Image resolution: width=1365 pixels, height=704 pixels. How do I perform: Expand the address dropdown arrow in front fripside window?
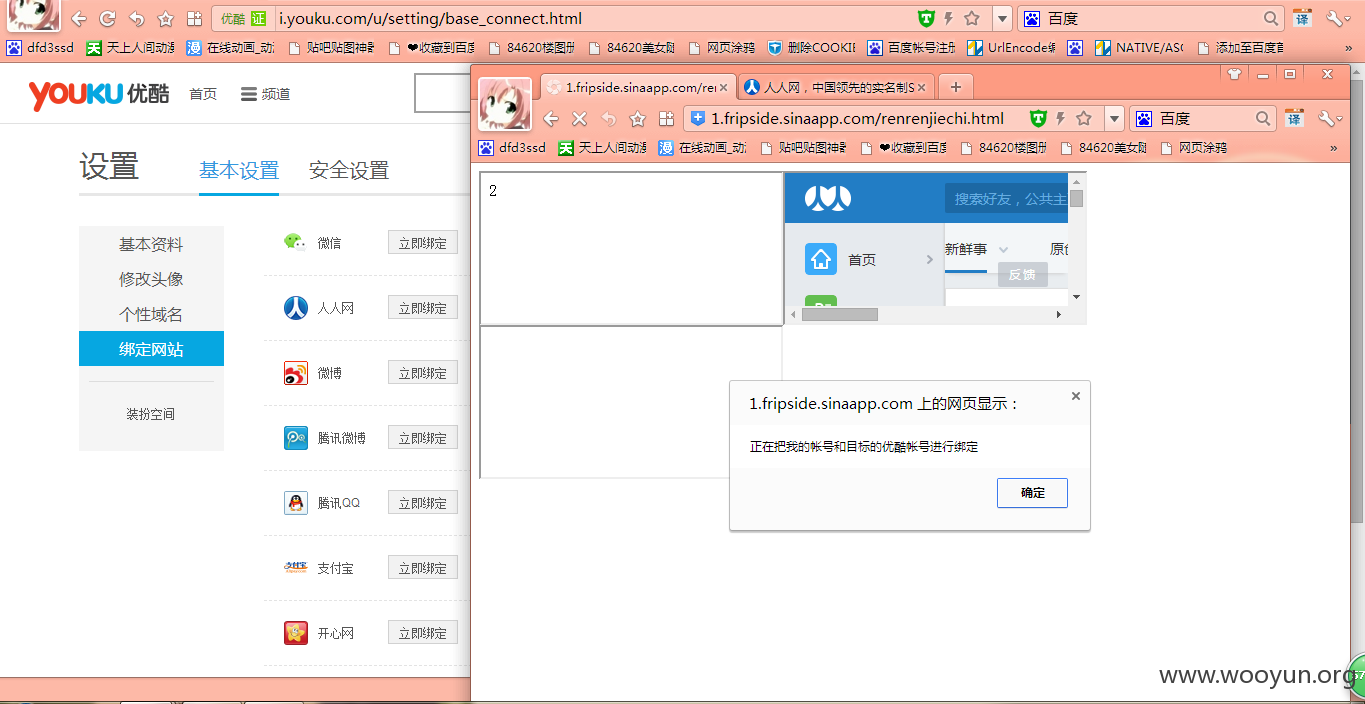point(1114,119)
